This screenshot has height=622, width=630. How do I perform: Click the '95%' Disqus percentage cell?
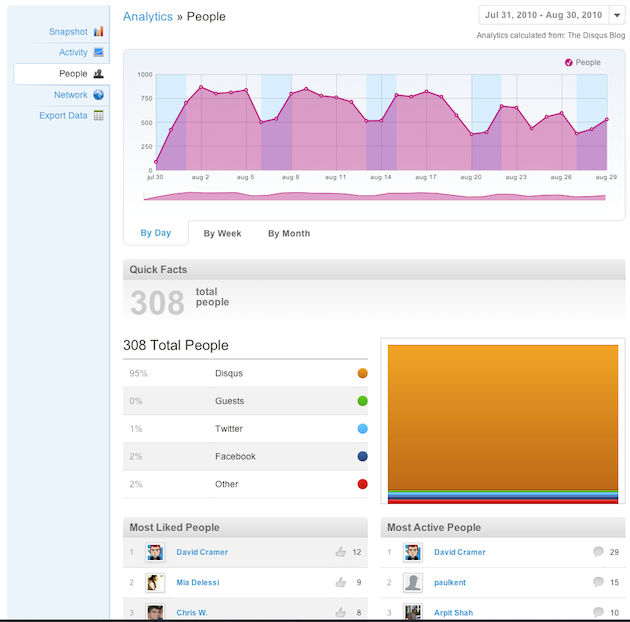pyautogui.click(x=138, y=373)
